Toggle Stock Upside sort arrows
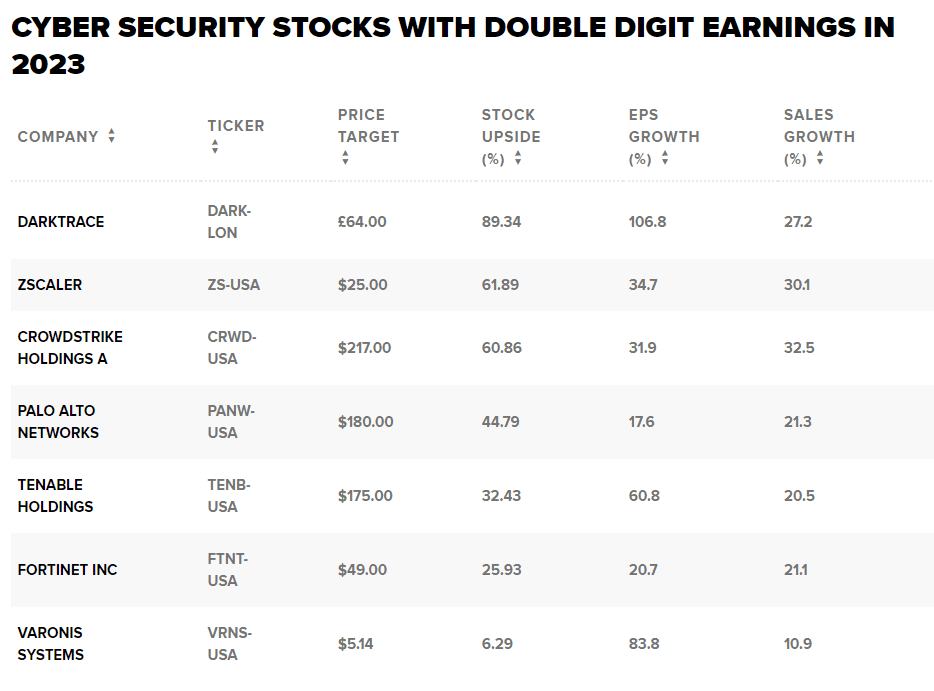This screenshot has height=691, width=934. pyautogui.click(x=518, y=158)
